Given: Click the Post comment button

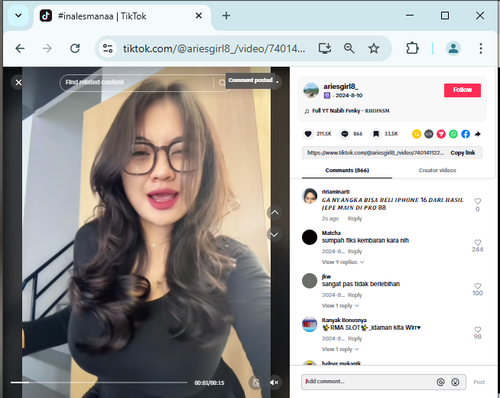Looking at the screenshot, I should [479, 382].
